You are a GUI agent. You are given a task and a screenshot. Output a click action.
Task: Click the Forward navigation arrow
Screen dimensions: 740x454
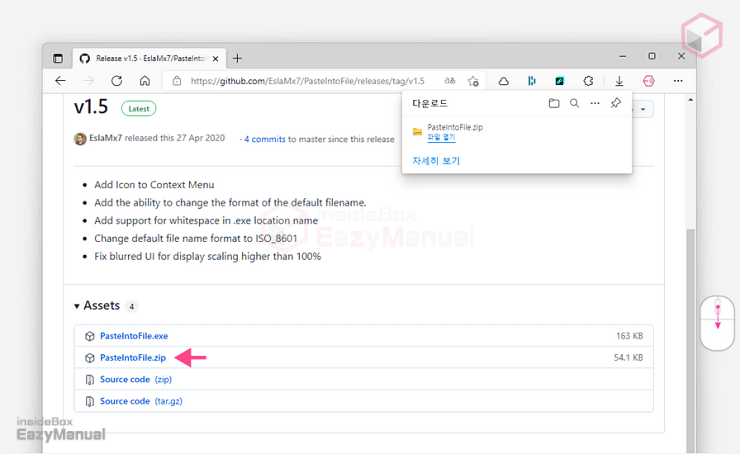coord(88,81)
